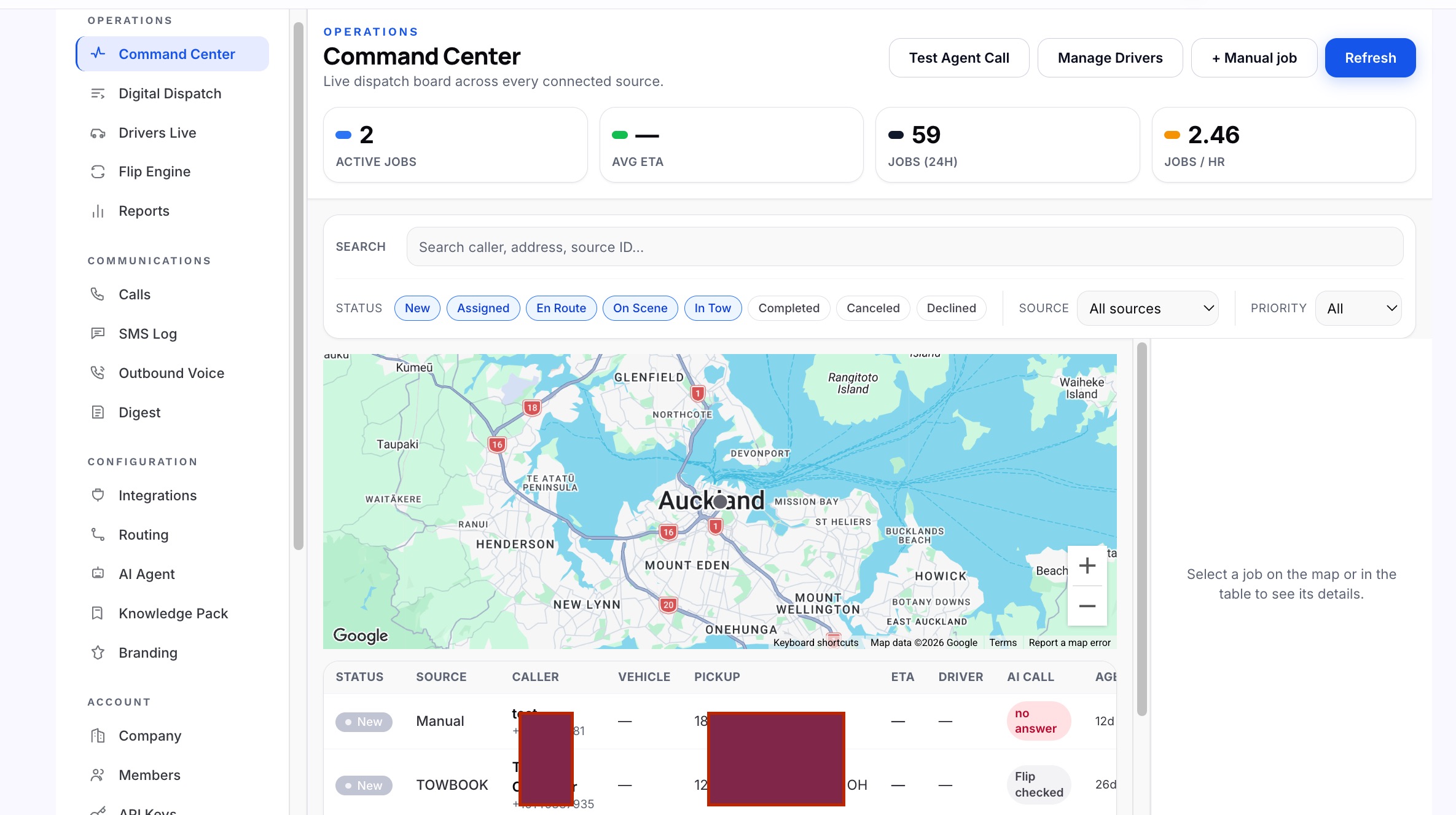Click the Calls phone icon

coord(98,294)
